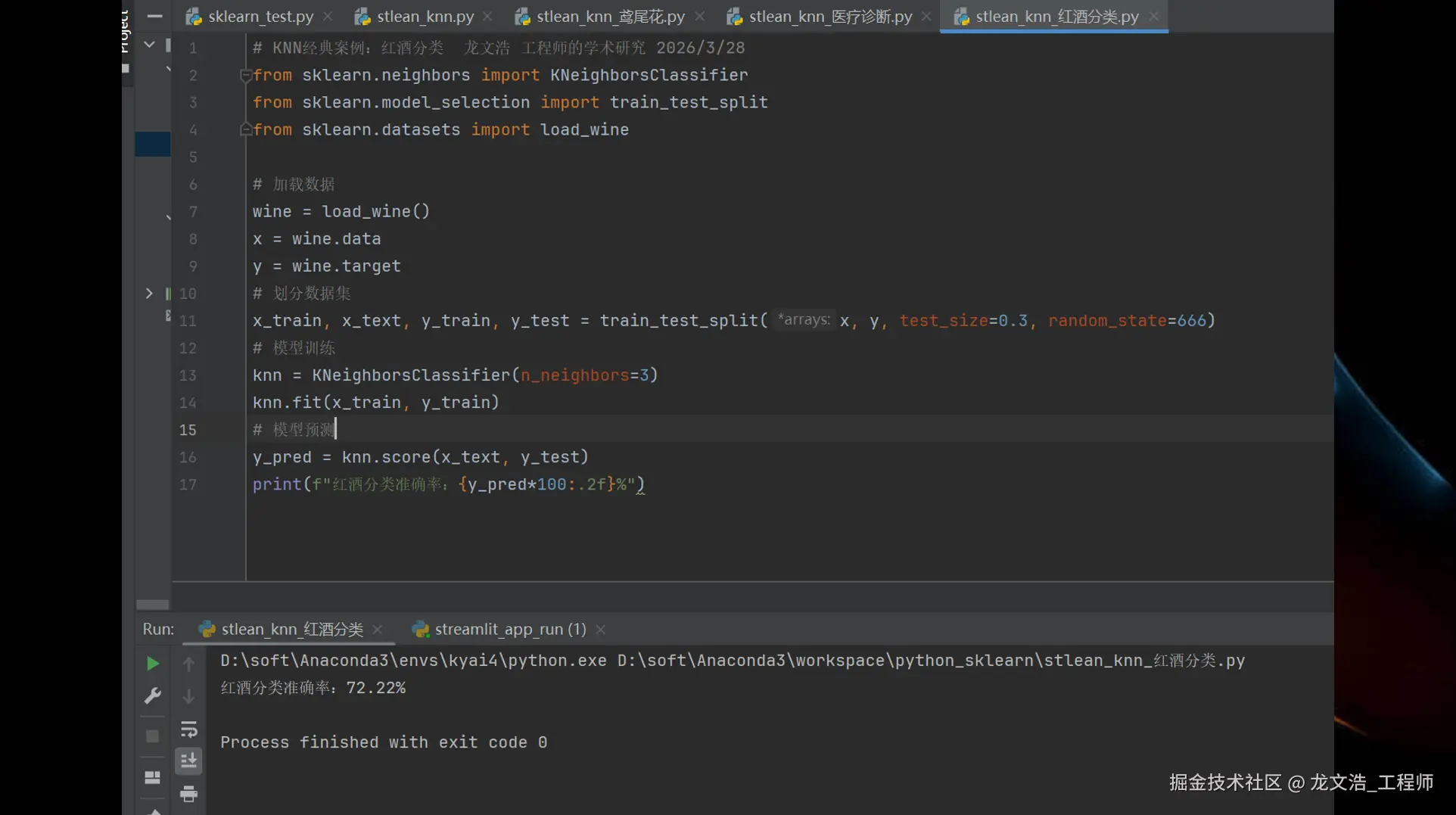This screenshot has width=1456, height=815.
Task: Click the layout icon in Run panel
Action: 152,777
